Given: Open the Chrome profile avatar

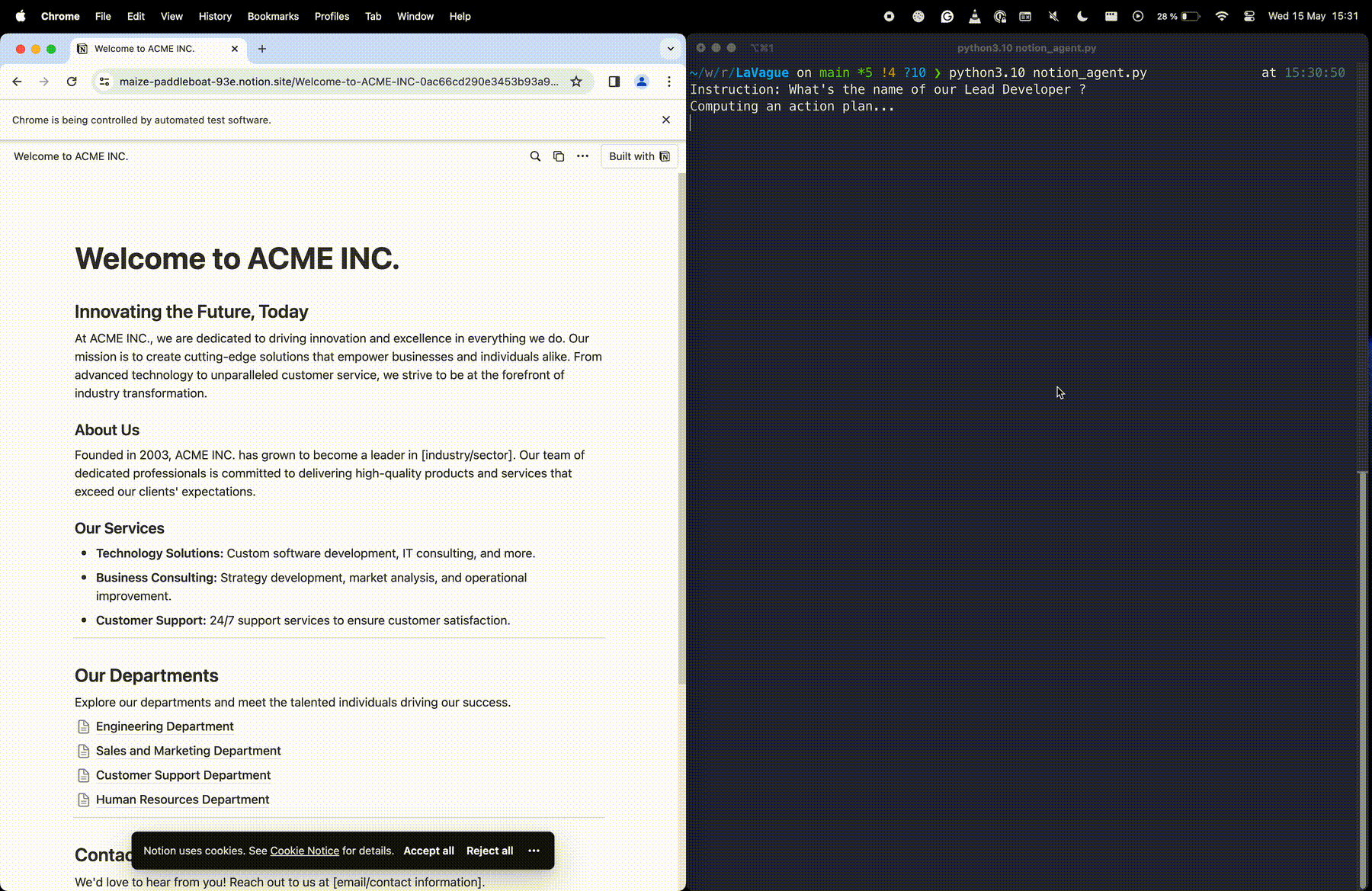Looking at the screenshot, I should 642,82.
